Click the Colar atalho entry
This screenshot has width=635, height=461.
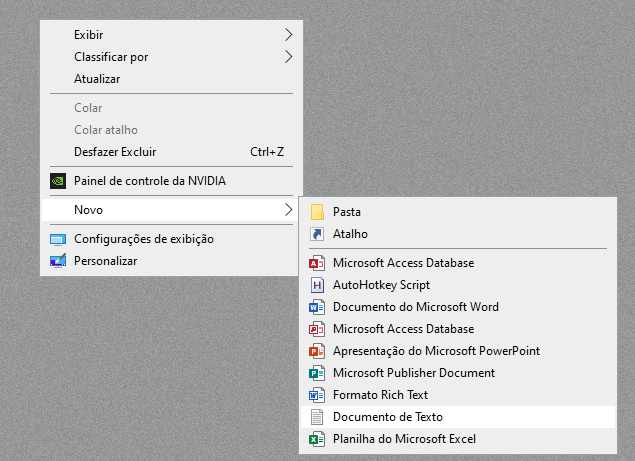coord(106,130)
